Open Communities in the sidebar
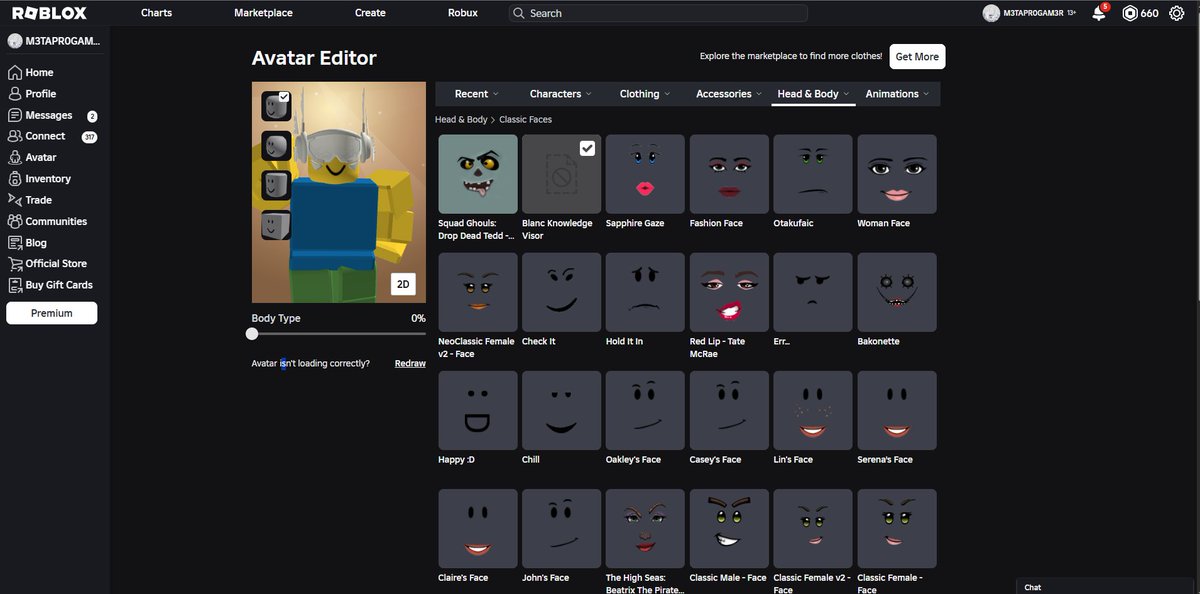Viewport: 1200px width, 594px height. [48, 221]
